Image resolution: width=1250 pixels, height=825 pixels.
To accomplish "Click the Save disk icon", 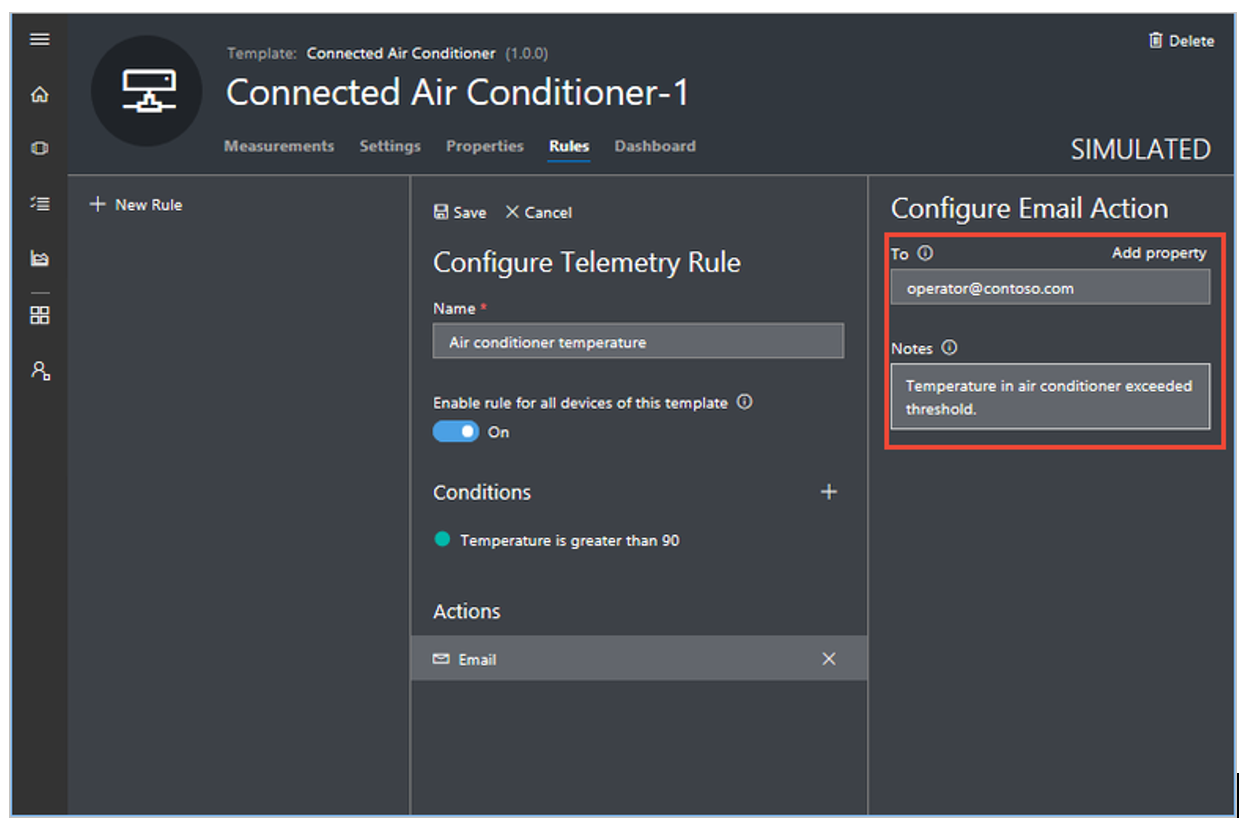I will 441,212.
